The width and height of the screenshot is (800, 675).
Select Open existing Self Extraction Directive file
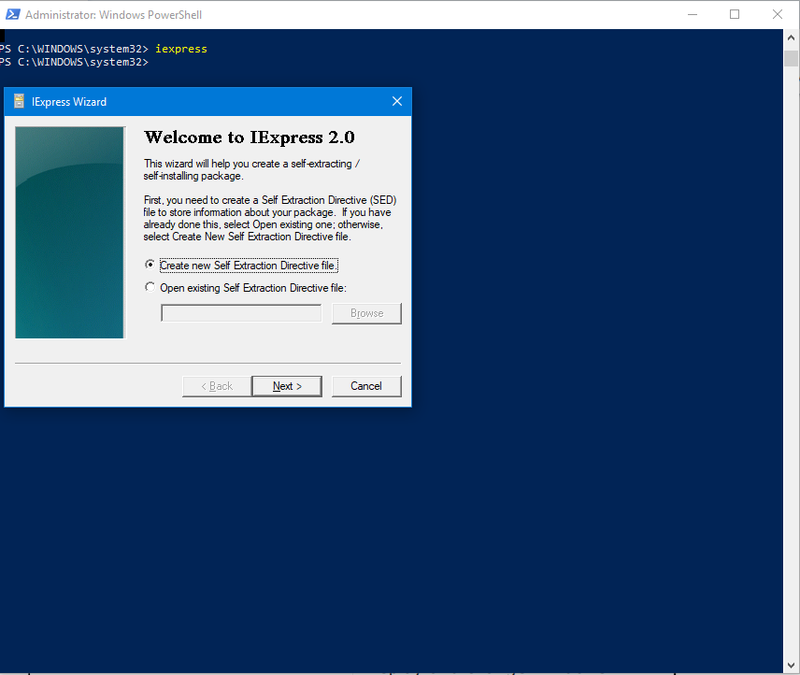pos(150,287)
